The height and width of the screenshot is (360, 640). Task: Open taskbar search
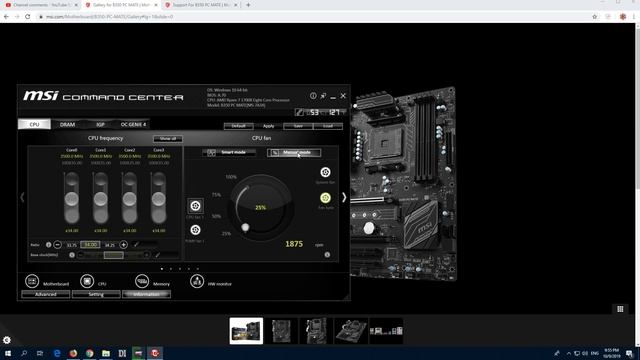point(24,353)
